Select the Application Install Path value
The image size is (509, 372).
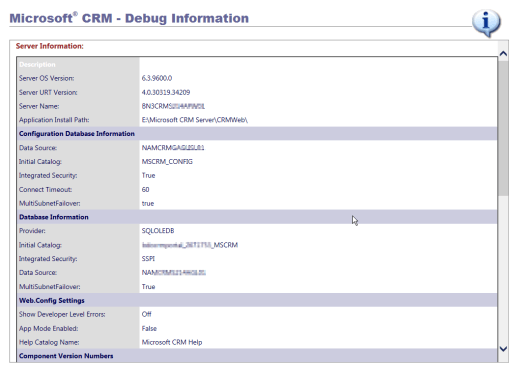(x=195, y=120)
